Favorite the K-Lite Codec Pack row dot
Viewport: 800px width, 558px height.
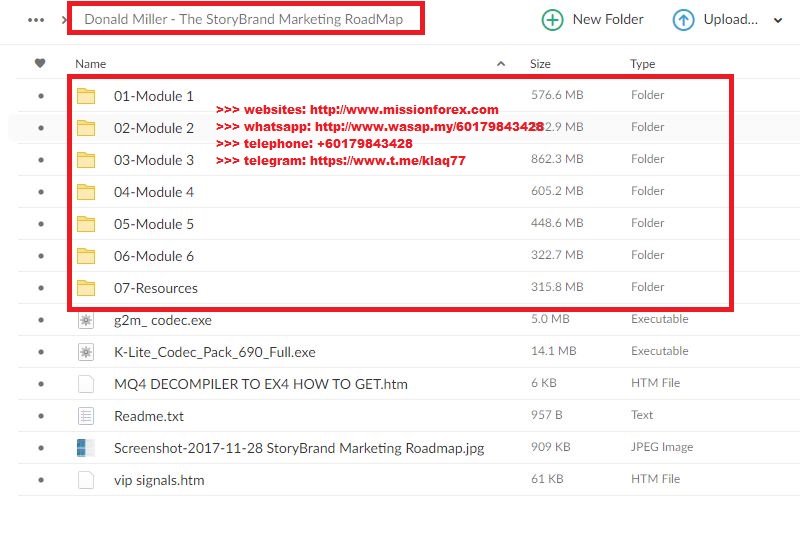pyautogui.click(x=41, y=352)
